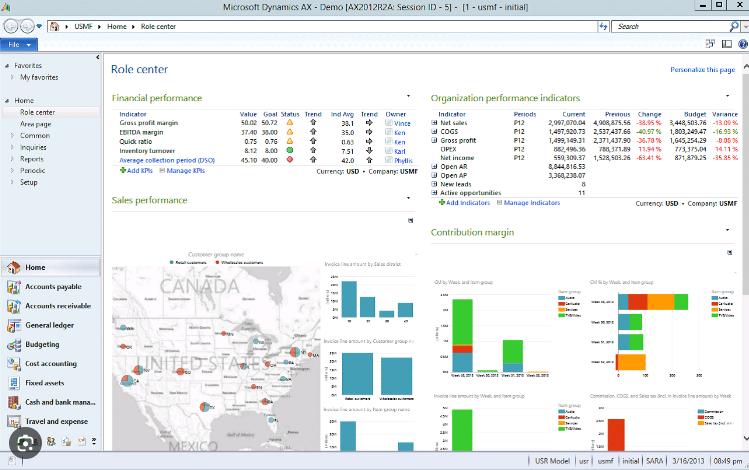Screen dimensions: 749x470
Task: Click the search magnifier icon
Action: [x=734, y=26]
